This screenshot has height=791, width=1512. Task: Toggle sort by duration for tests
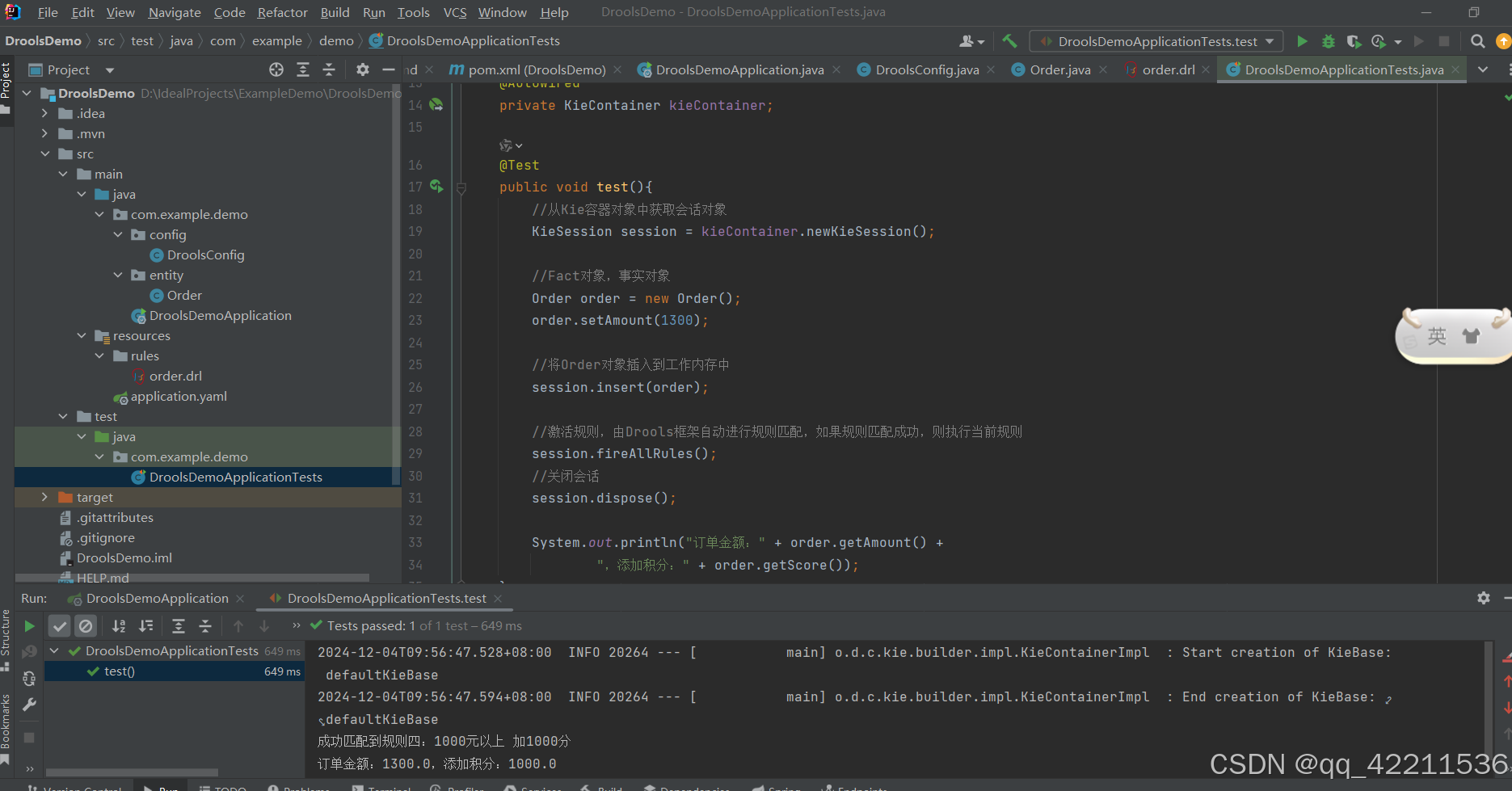(x=146, y=626)
